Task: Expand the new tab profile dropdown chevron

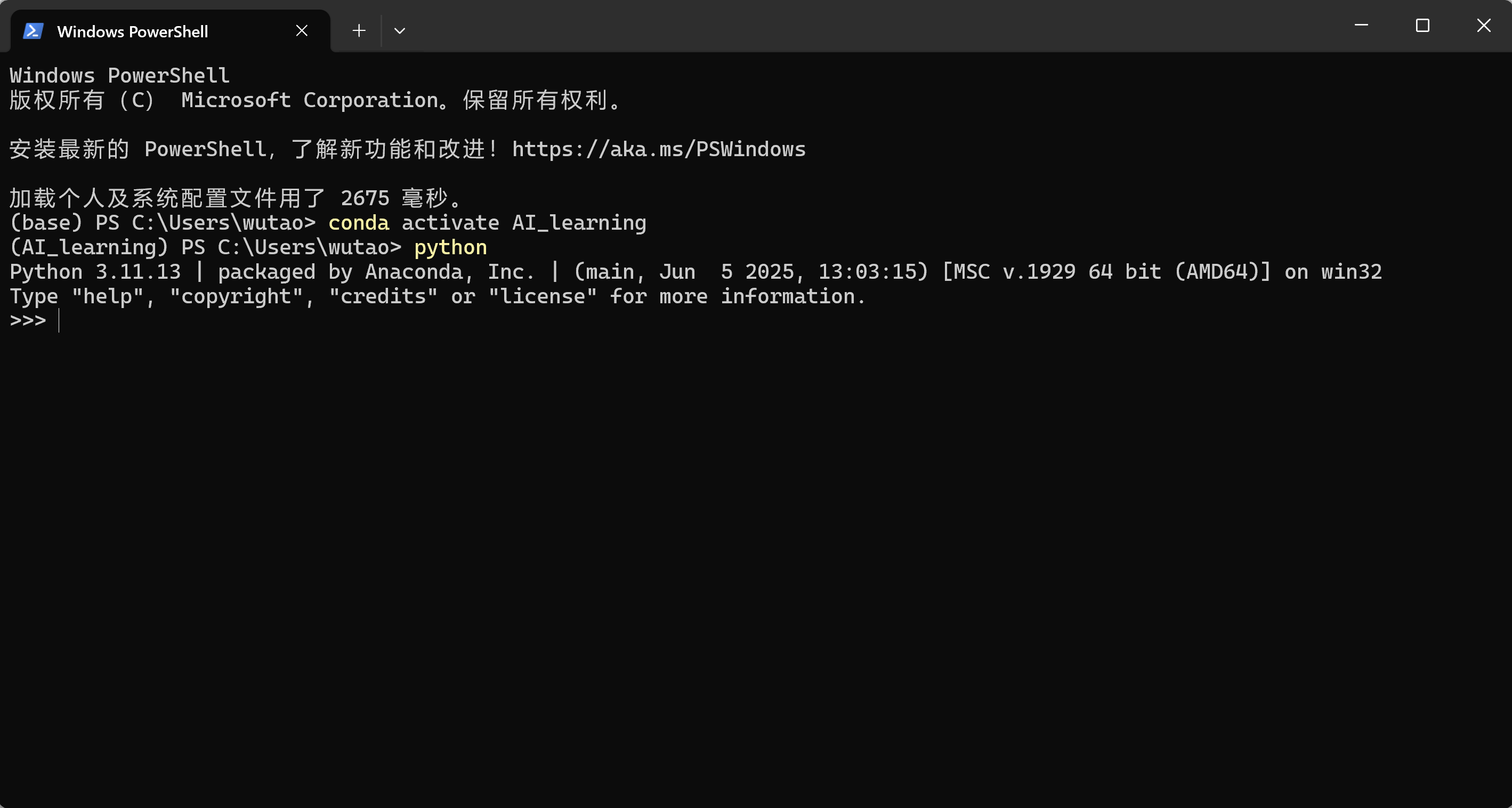Action: click(400, 31)
